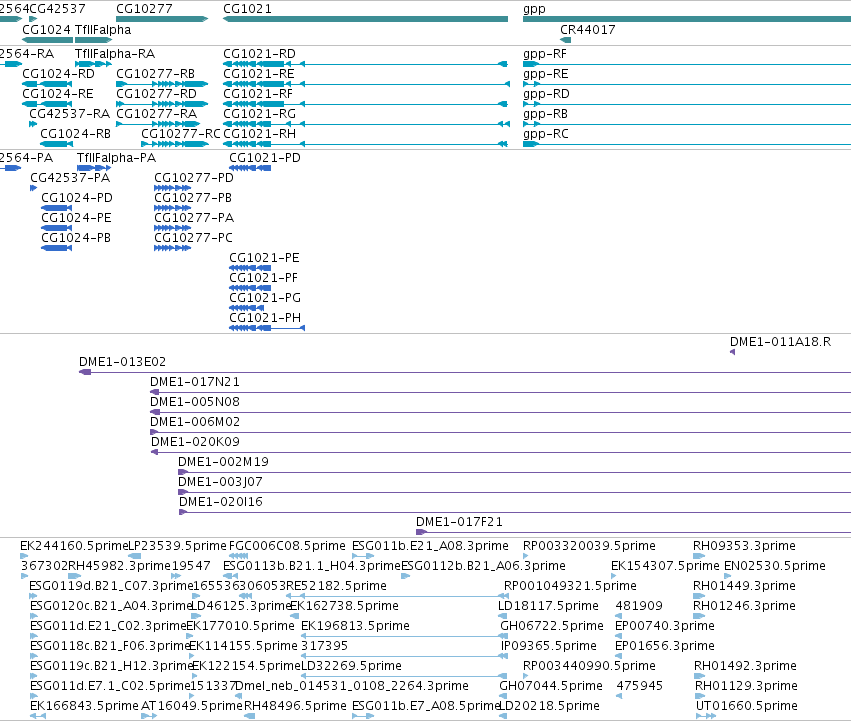
Task: Select protein CG10277-PA
Action: (x=194, y=218)
